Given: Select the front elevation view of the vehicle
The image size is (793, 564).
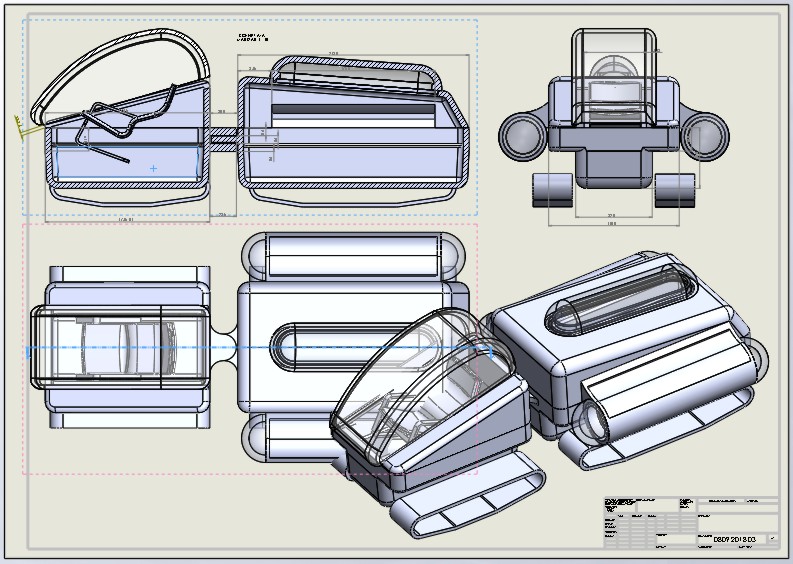Looking at the screenshot, I should coord(613,119).
